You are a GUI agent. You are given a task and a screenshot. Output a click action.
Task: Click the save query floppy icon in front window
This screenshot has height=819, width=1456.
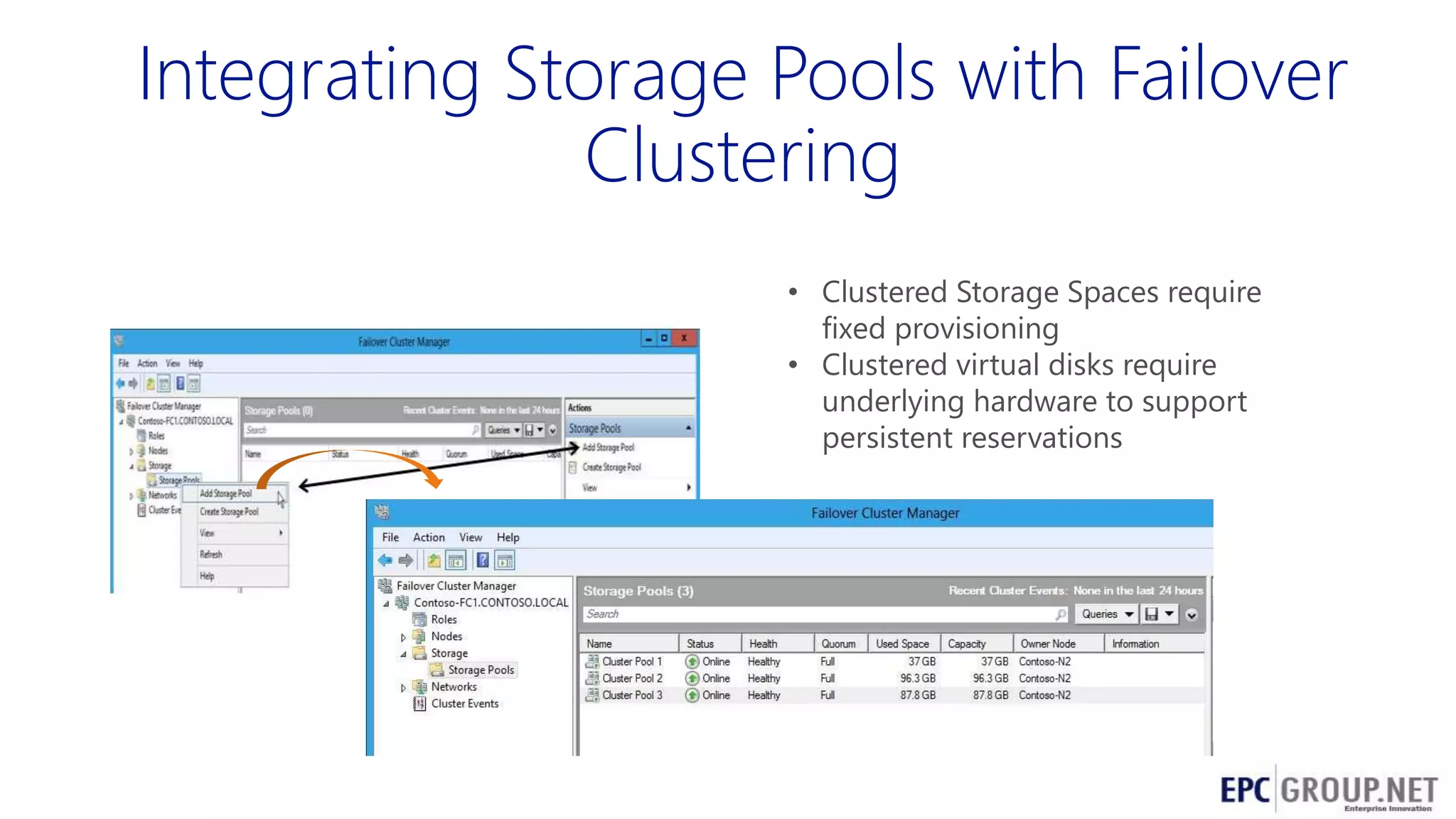pyautogui.click(x=1152, y=614)
